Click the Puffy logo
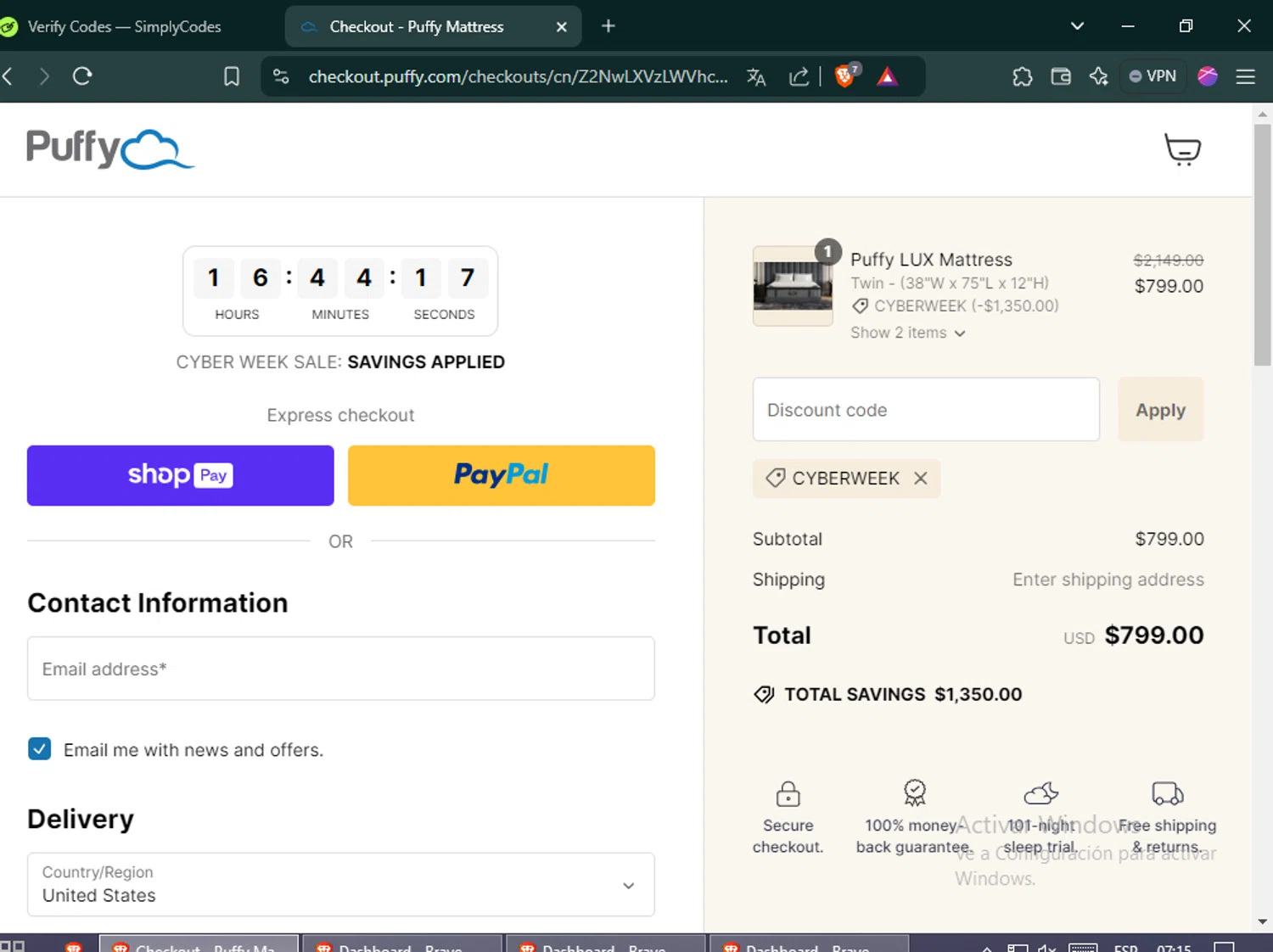1273x952 pixels. click(x=110, y=149)
